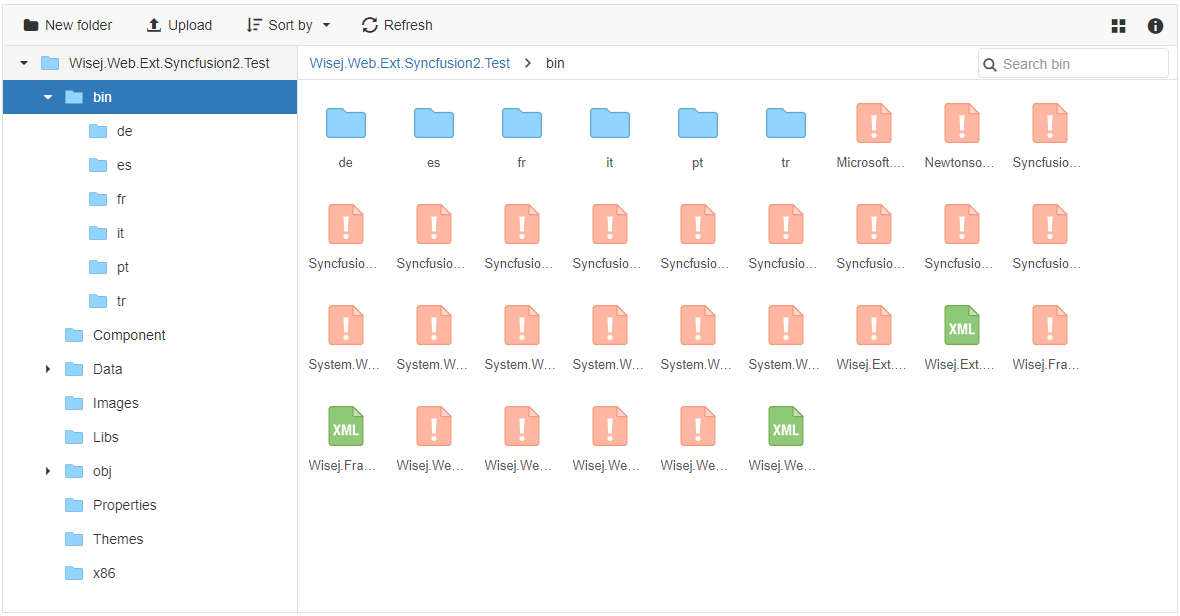Select the Data folder in the tree
This screenshot has height=616, width=1180.
150,369
